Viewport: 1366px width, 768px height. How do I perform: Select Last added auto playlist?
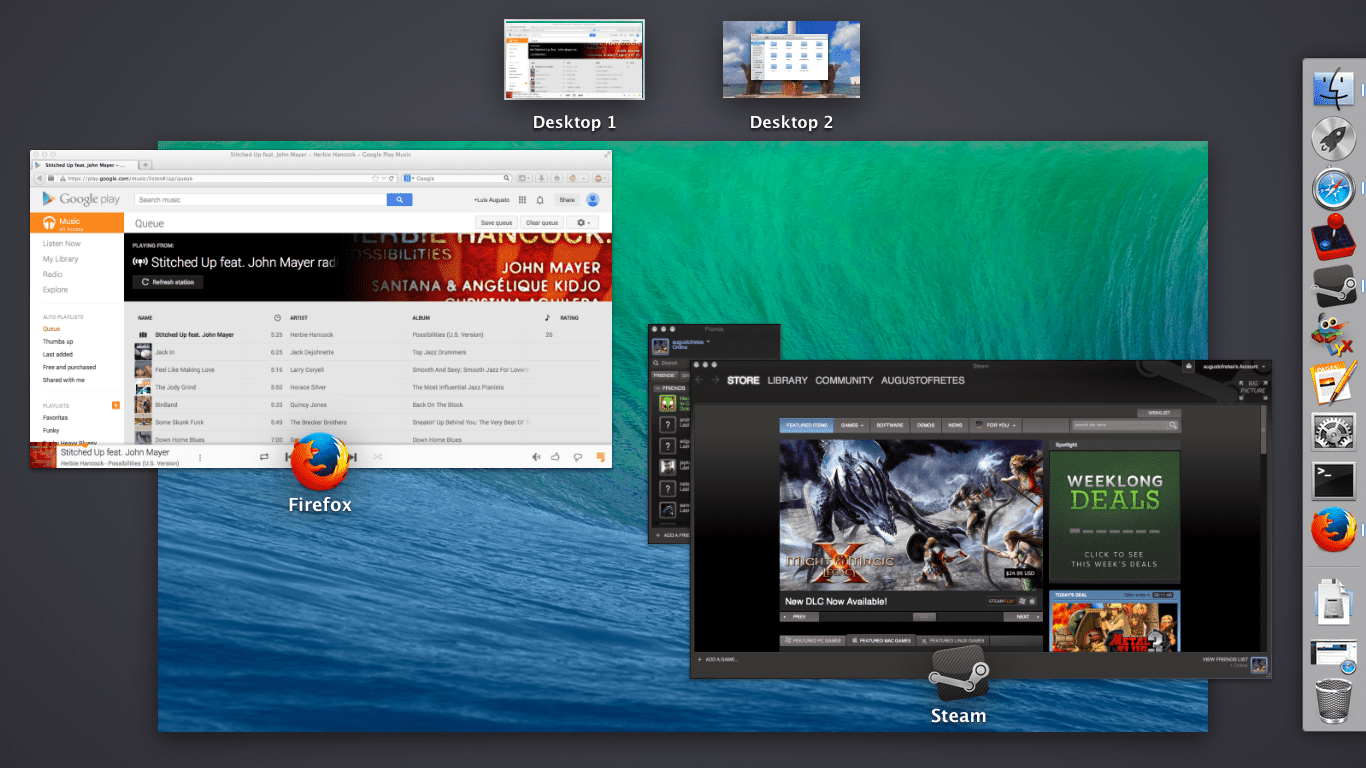pos(58,355)
